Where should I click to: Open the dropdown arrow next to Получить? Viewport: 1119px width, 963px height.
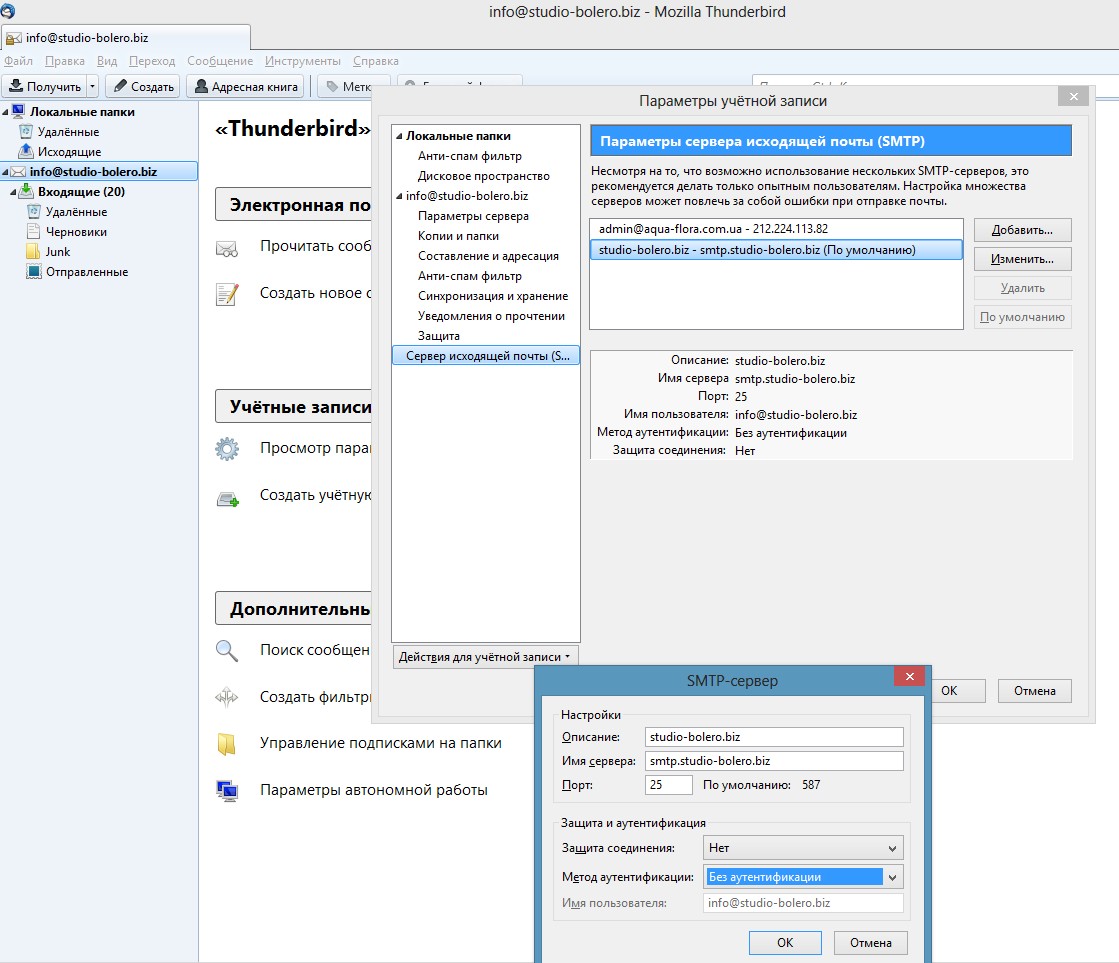(93, 86)
